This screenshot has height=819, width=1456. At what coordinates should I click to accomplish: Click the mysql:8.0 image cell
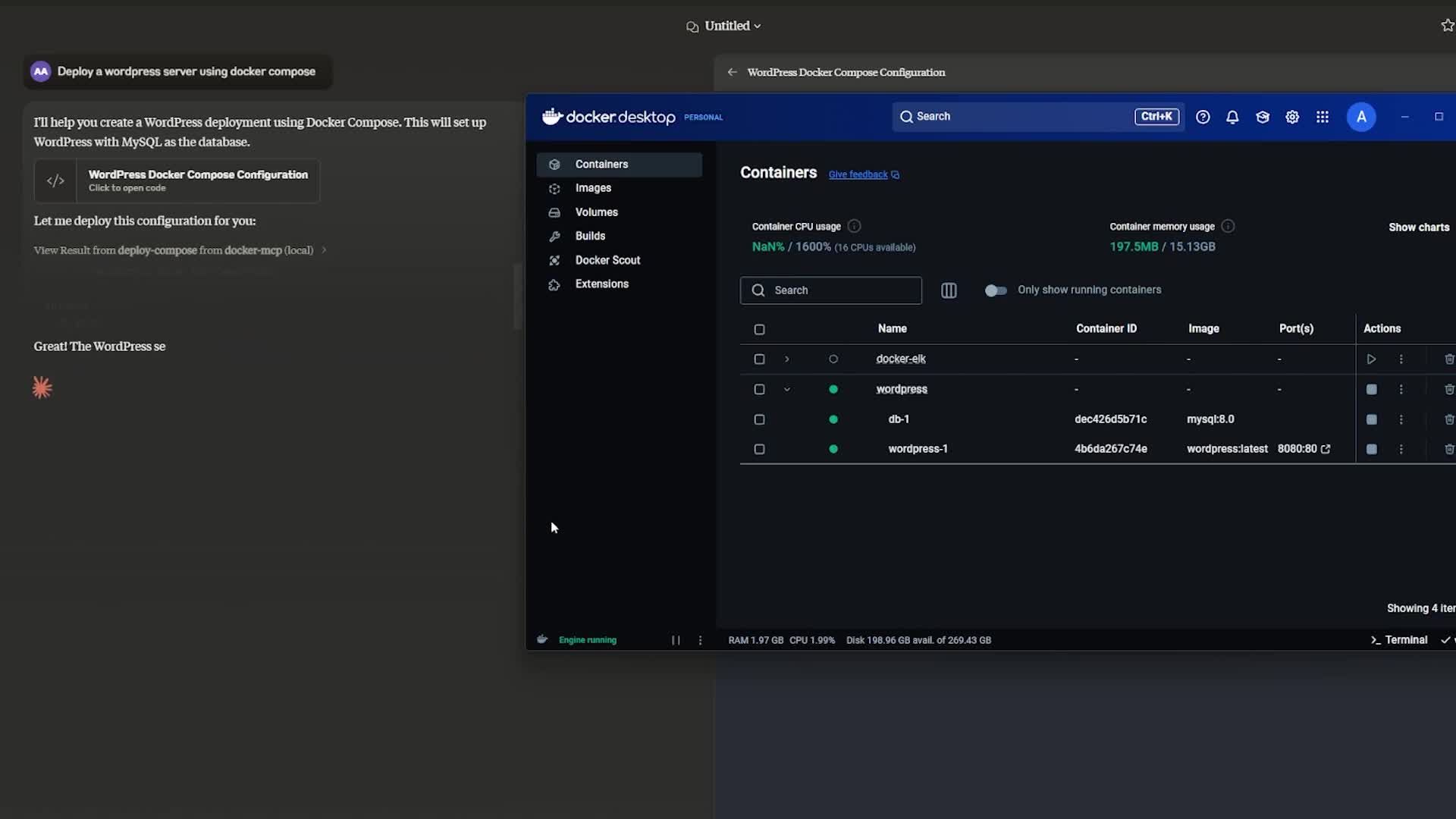coord(1210,419)
